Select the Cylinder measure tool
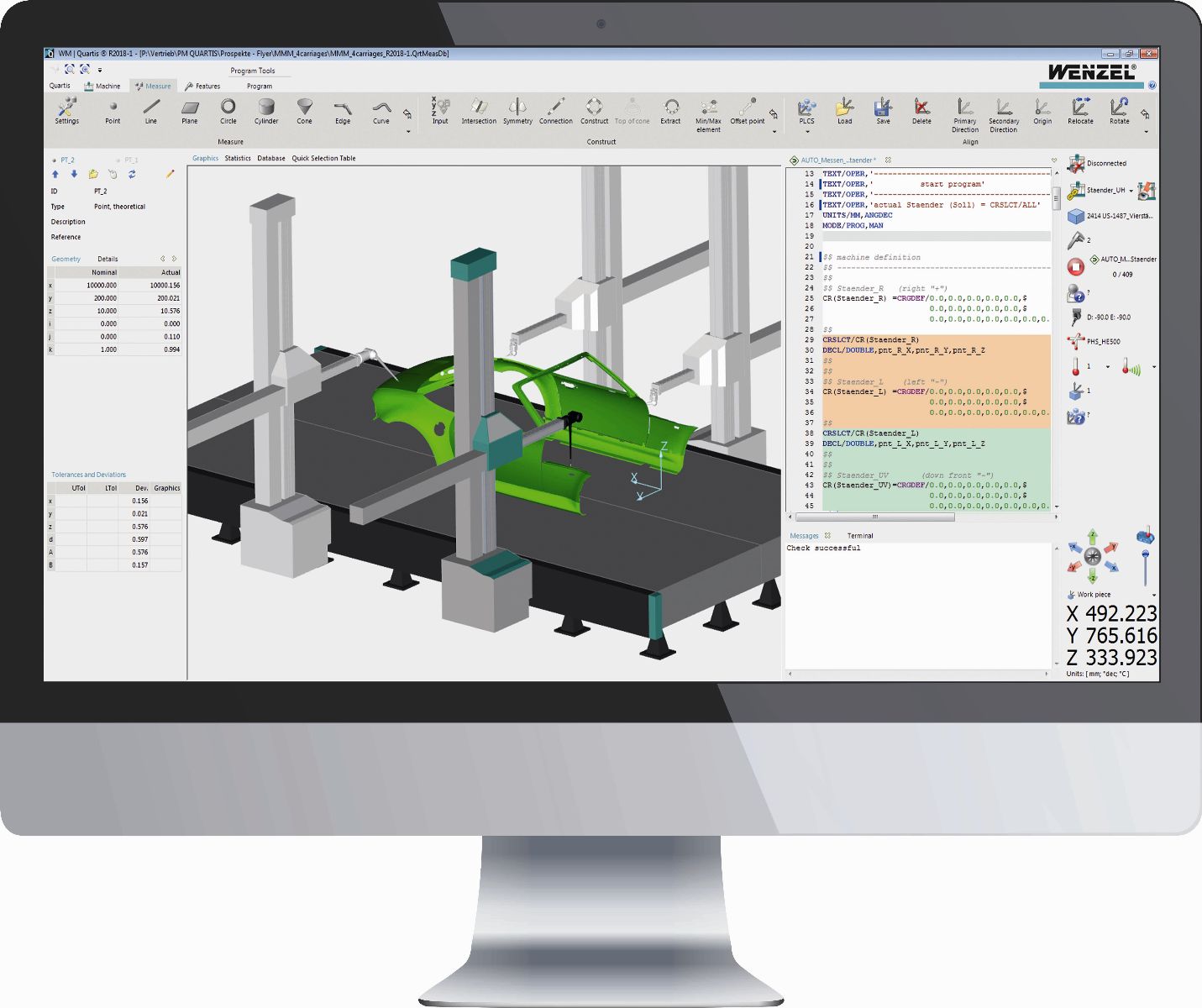The width and height of the screenshot is (1202, 1008). coord(266,111)
